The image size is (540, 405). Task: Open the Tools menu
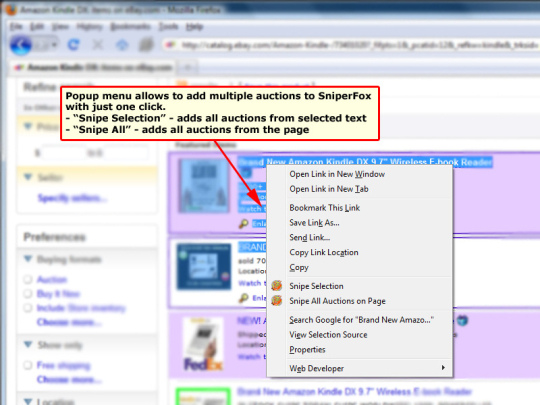pyautogui.click(x=168, y=27)
